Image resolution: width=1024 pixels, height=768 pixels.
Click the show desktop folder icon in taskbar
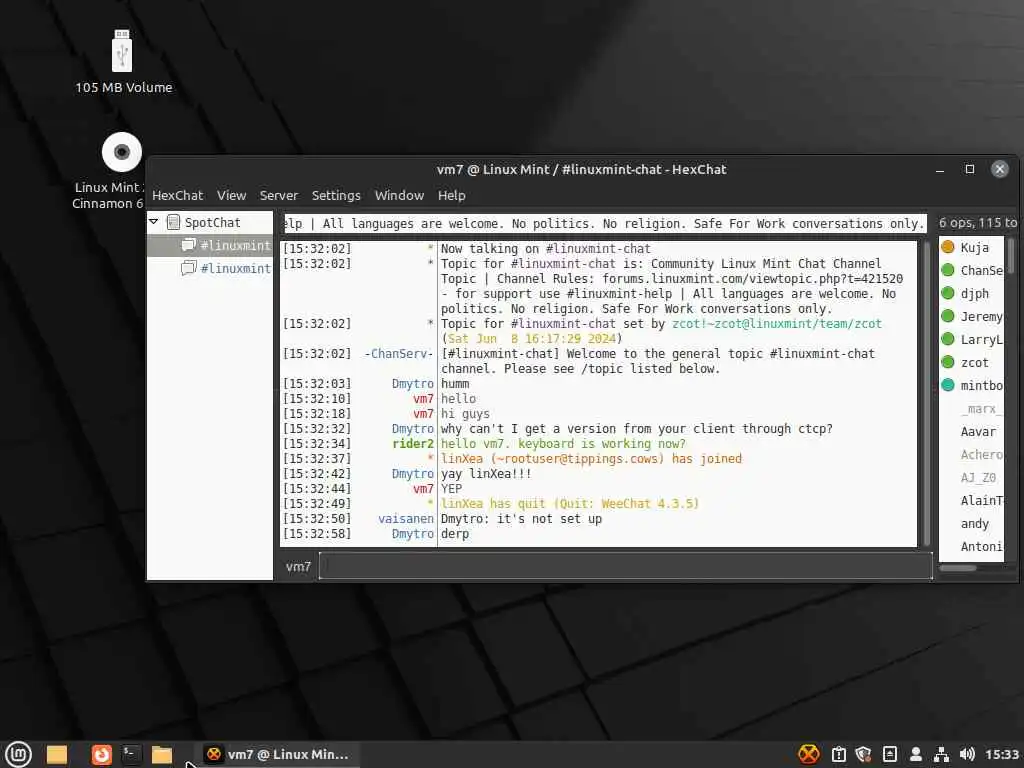[57, 754]
